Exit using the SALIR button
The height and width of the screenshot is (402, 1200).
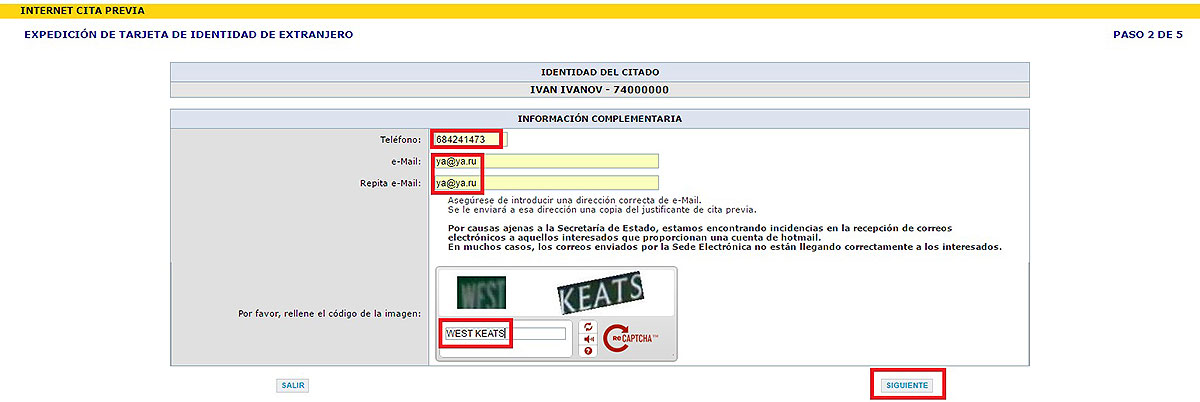click(x=293, y=385)
